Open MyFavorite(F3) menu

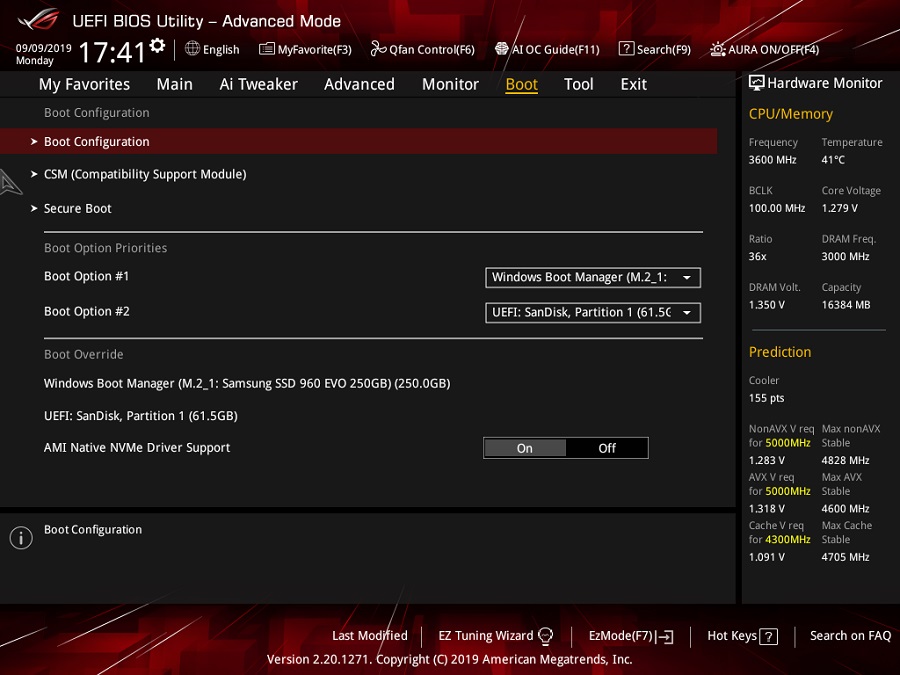pos(315,49)
